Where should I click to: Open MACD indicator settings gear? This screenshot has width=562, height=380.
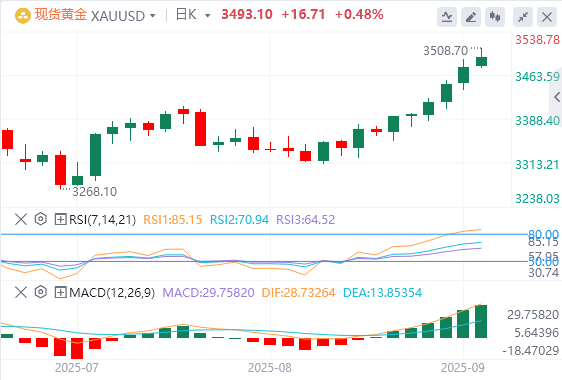[x=41, y=292]
